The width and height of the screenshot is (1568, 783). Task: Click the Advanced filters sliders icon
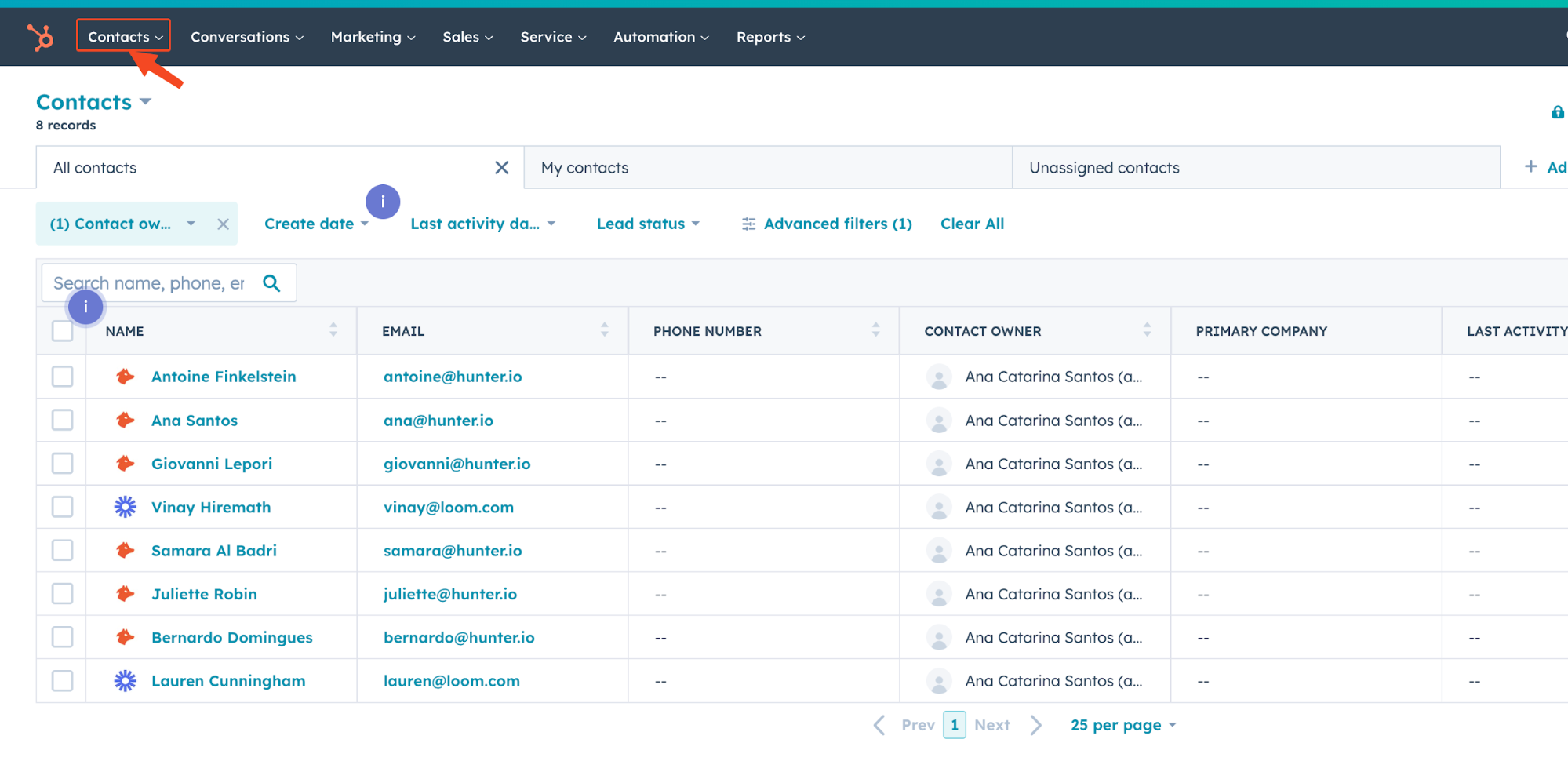(x=749, y=224)
